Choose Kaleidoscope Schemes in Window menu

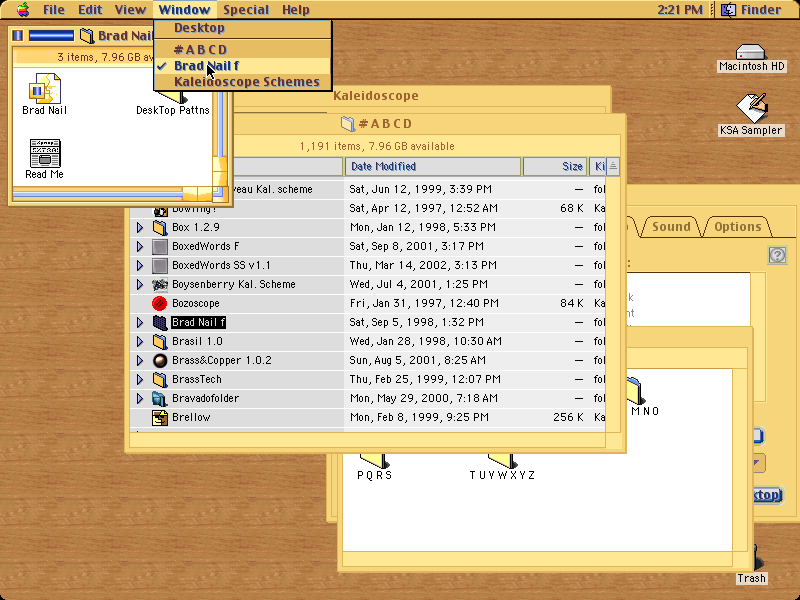(243, 82)
